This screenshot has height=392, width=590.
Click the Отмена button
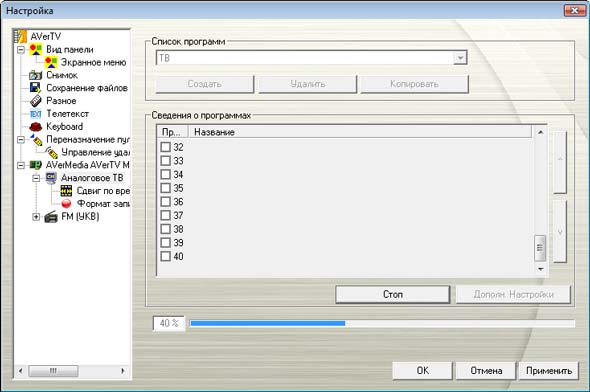(x=486, y=371)
